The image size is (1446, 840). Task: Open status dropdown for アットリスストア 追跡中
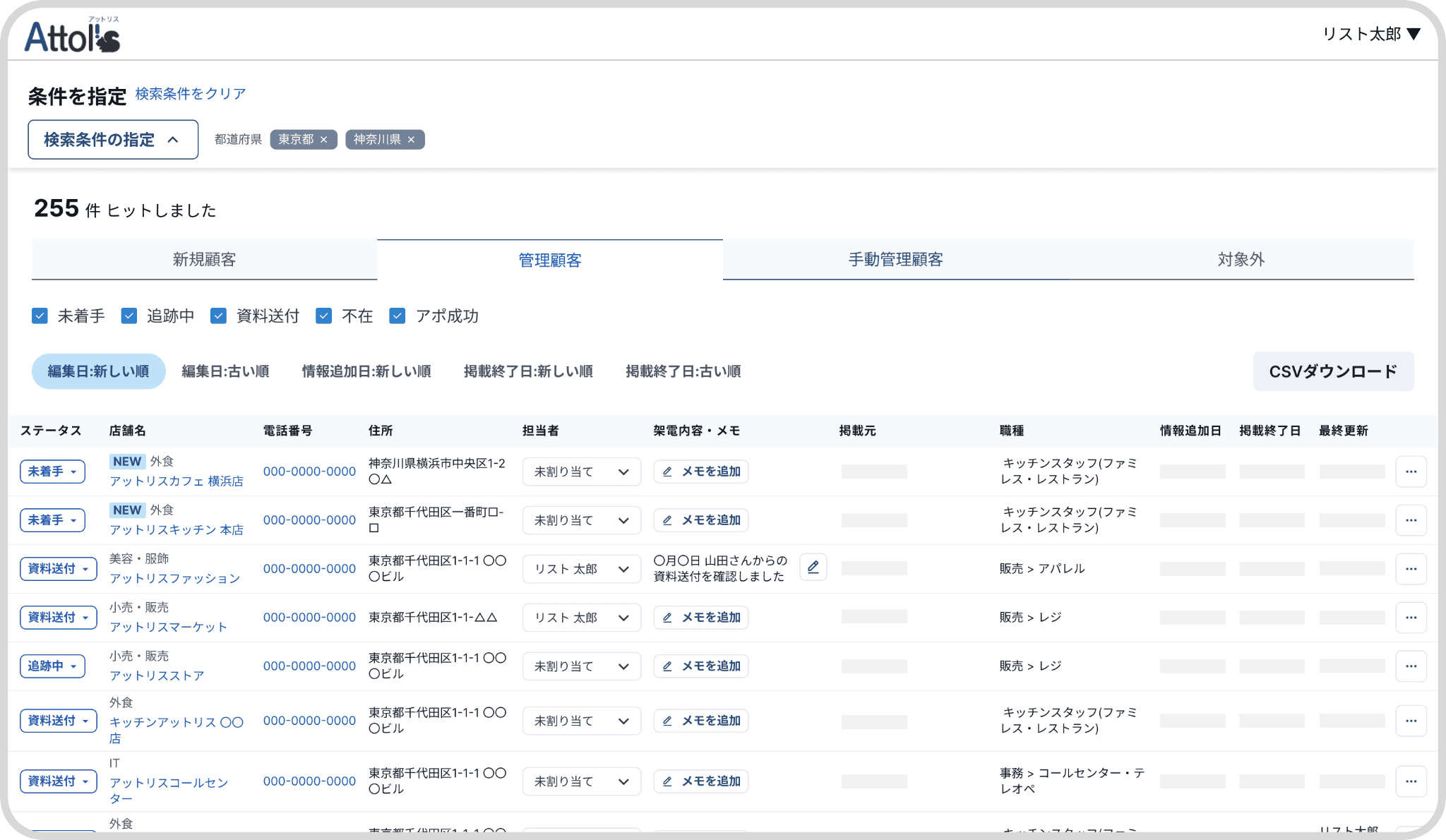(52, 666)
